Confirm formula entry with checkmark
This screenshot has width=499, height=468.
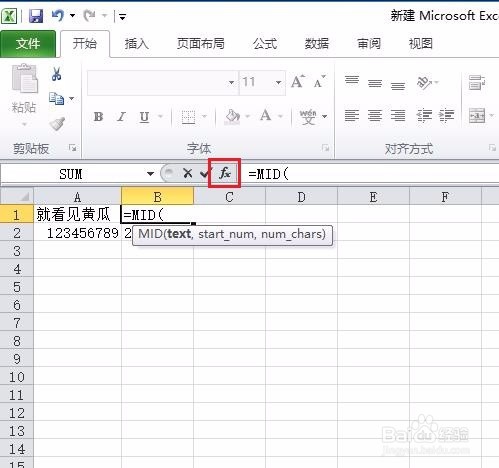pos(206,173)
